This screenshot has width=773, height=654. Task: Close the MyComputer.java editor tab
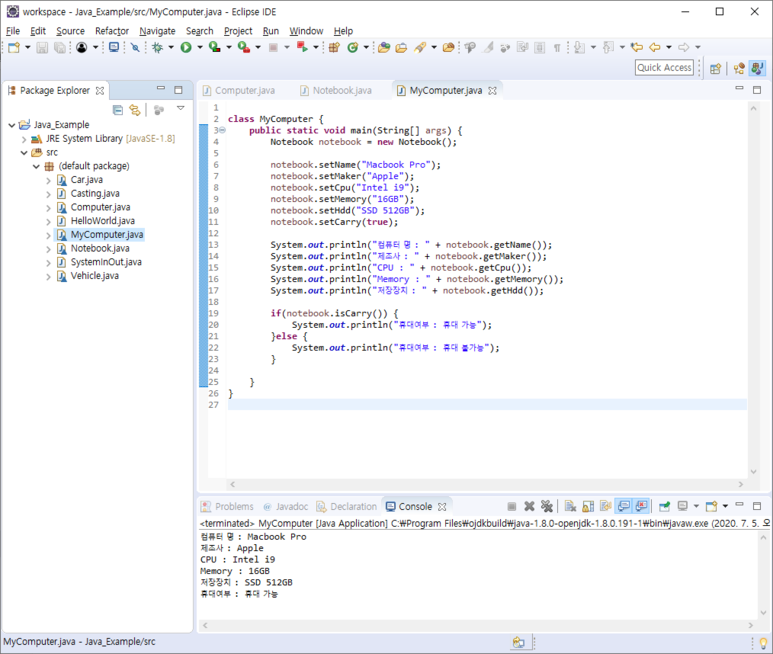[492, 91]
